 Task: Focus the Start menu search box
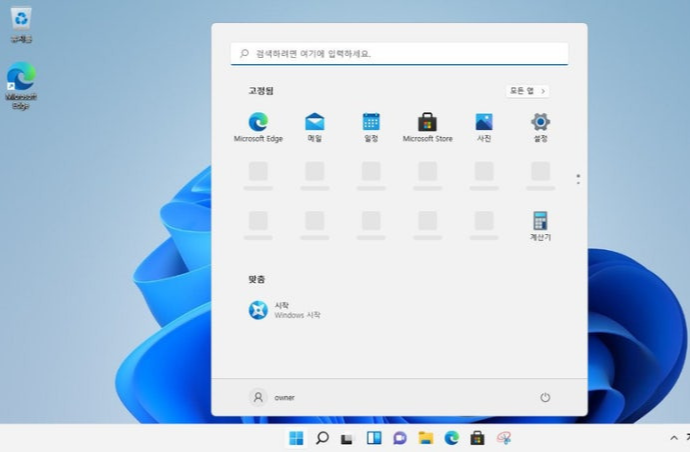[x=399, y=54]
